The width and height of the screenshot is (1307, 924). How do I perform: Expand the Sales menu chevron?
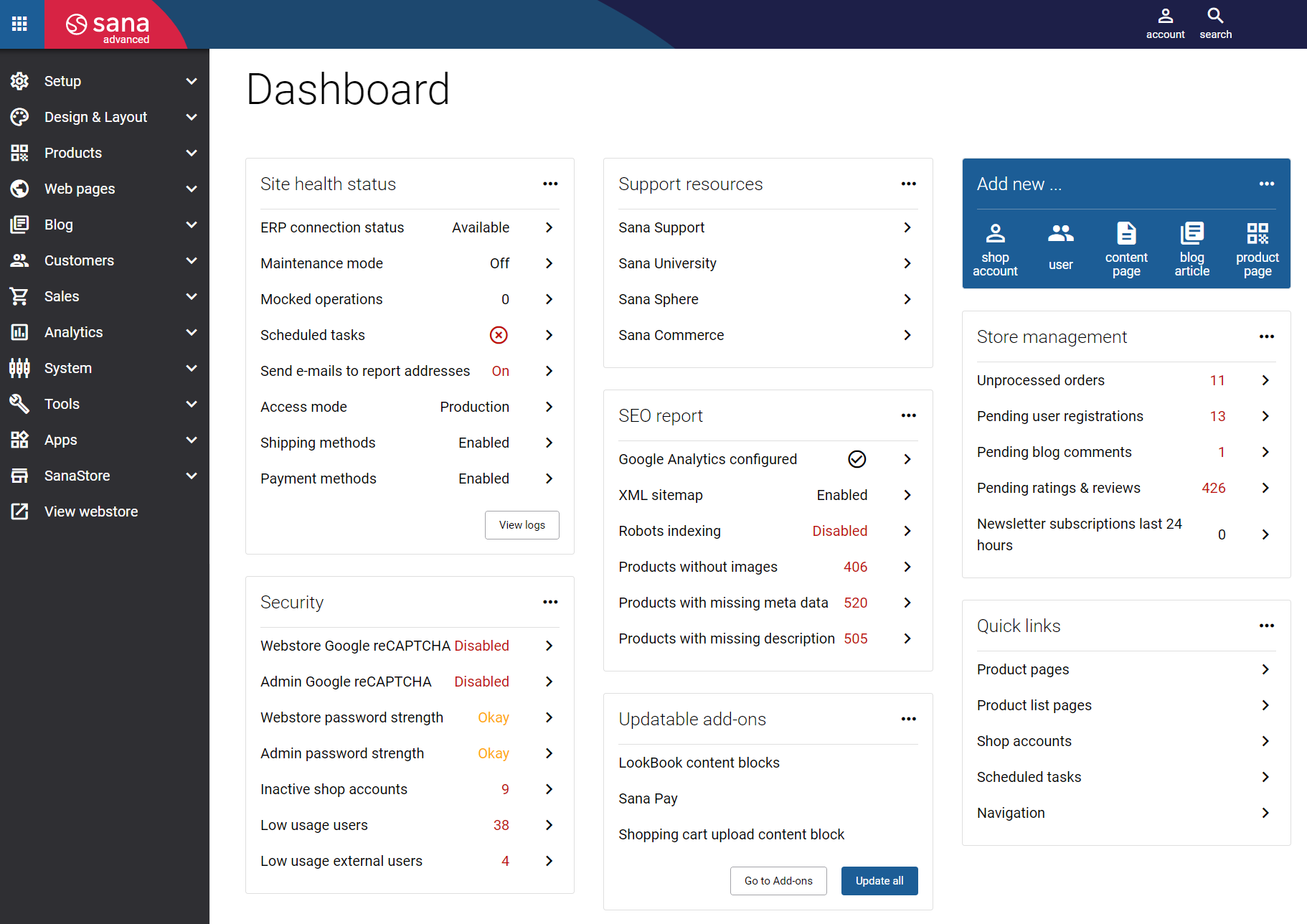192,296
